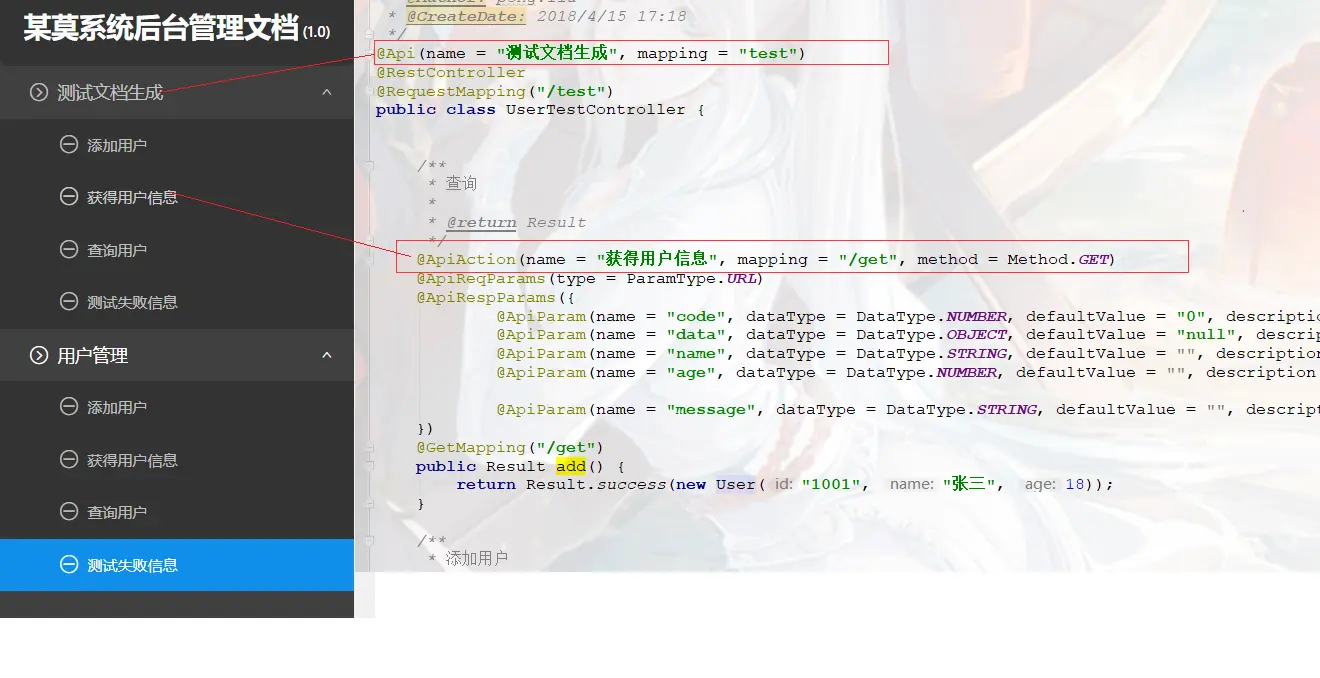
Task: Click the @RestController annotation text
Action: click(x=450, y=72)
